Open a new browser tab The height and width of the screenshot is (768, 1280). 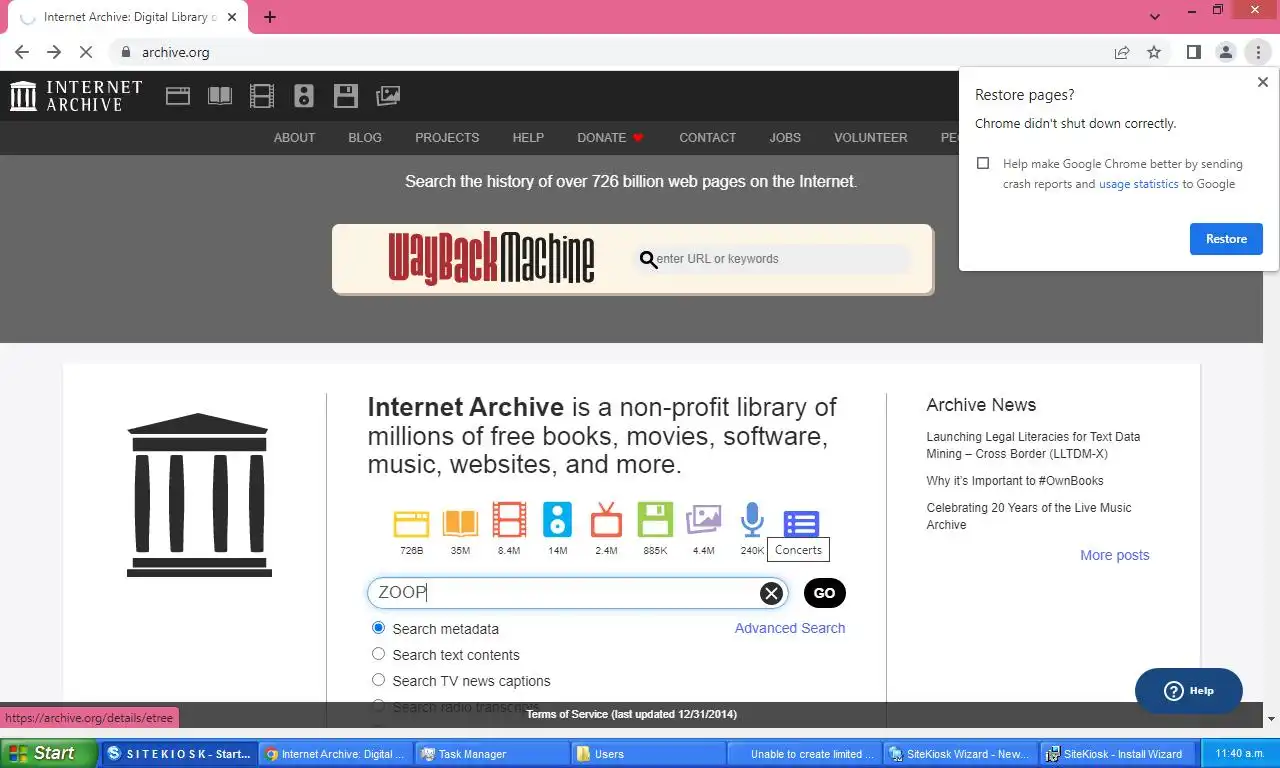coord(270,17)
